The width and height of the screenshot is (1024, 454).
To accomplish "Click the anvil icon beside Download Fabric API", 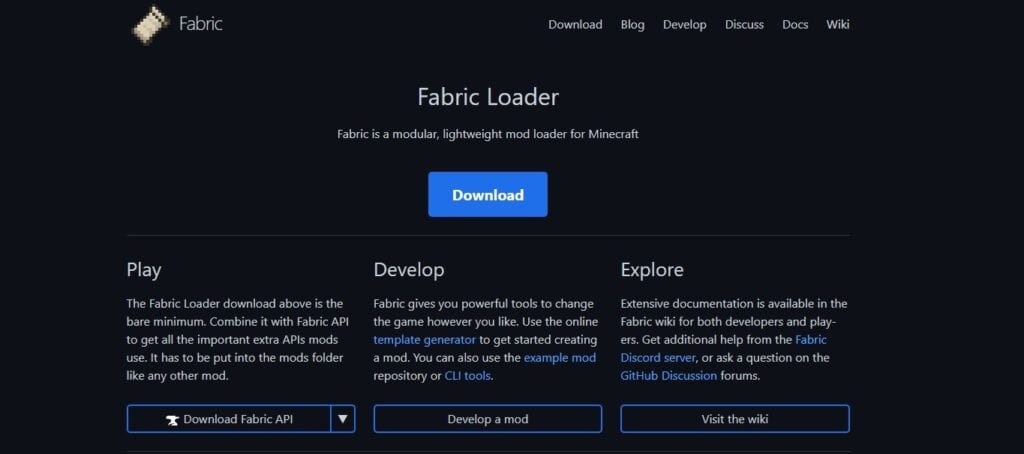I will (x=172, y=419).
